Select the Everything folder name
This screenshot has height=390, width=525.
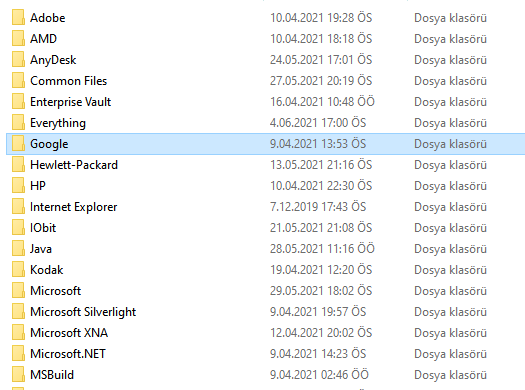click(x=58, y=123)
